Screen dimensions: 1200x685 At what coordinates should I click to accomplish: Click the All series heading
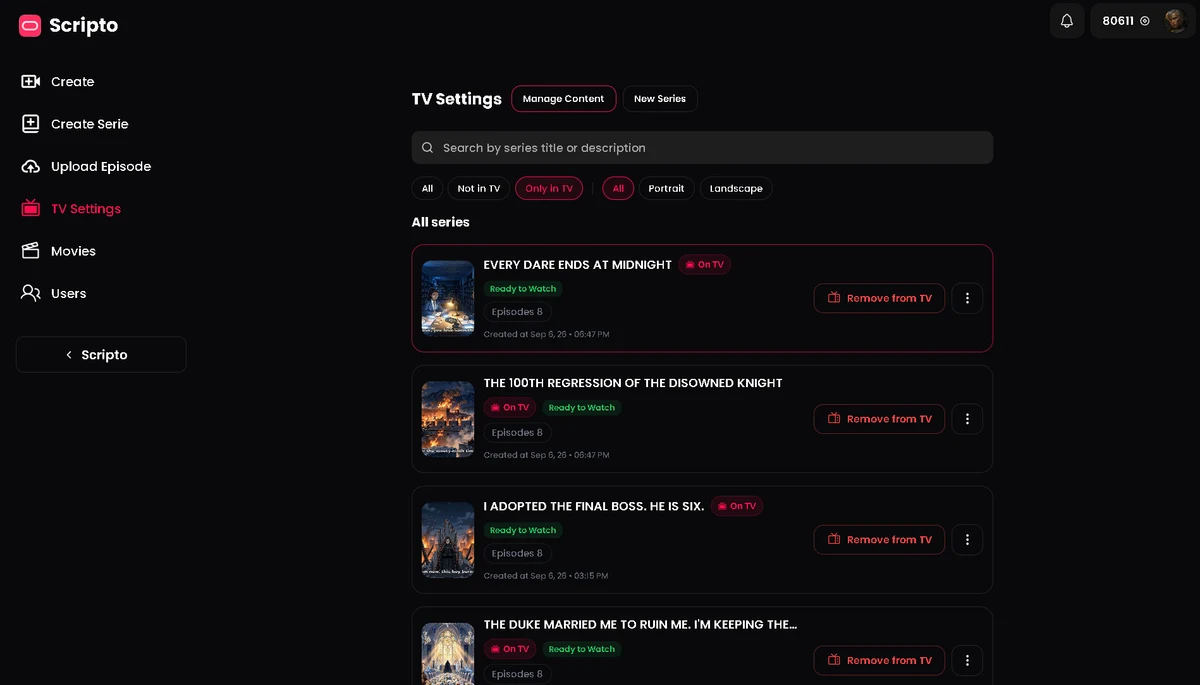coord(441,222)
